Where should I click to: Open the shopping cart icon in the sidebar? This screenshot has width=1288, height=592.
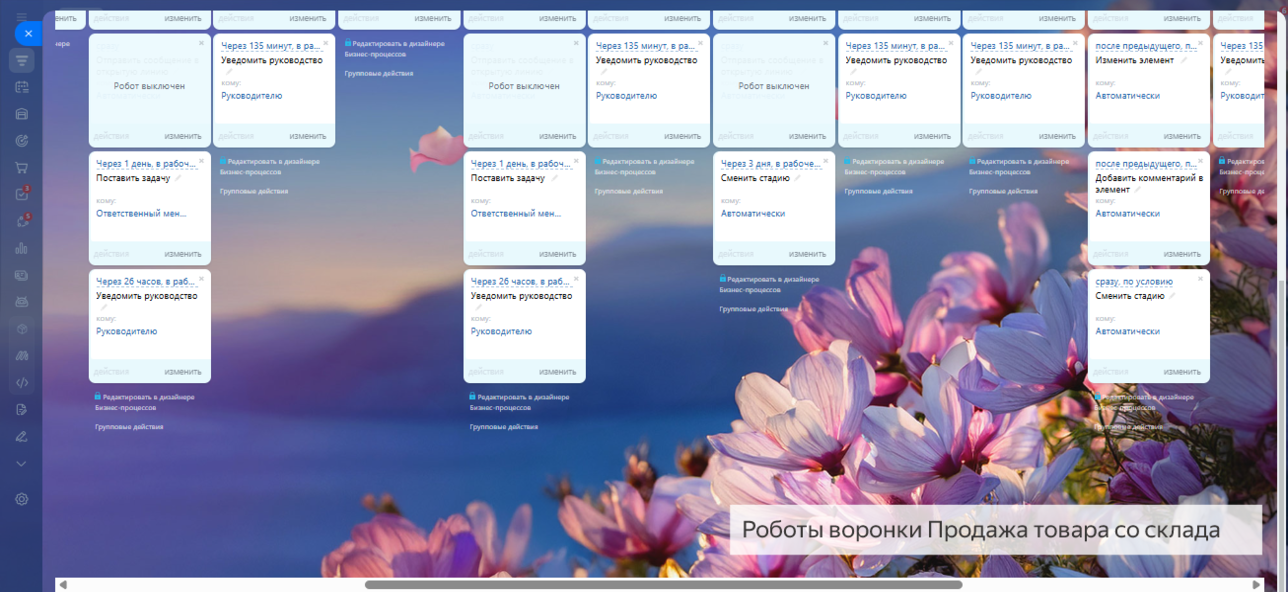click(22, 168)
